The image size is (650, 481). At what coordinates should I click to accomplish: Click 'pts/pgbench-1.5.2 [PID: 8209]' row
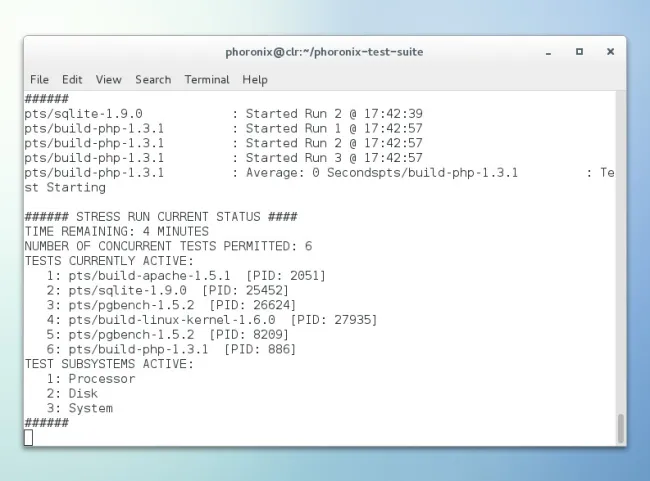click(x=167, y=335)
